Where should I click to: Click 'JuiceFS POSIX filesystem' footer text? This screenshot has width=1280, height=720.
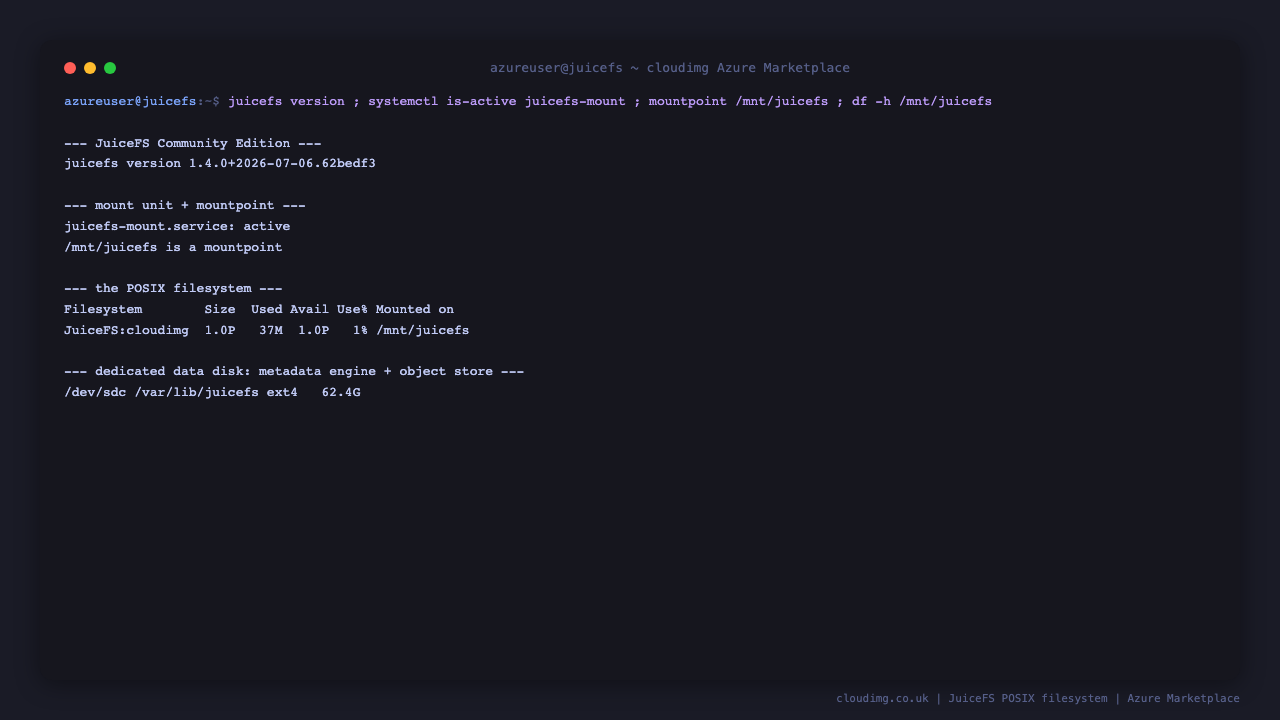pos(1028,698)
